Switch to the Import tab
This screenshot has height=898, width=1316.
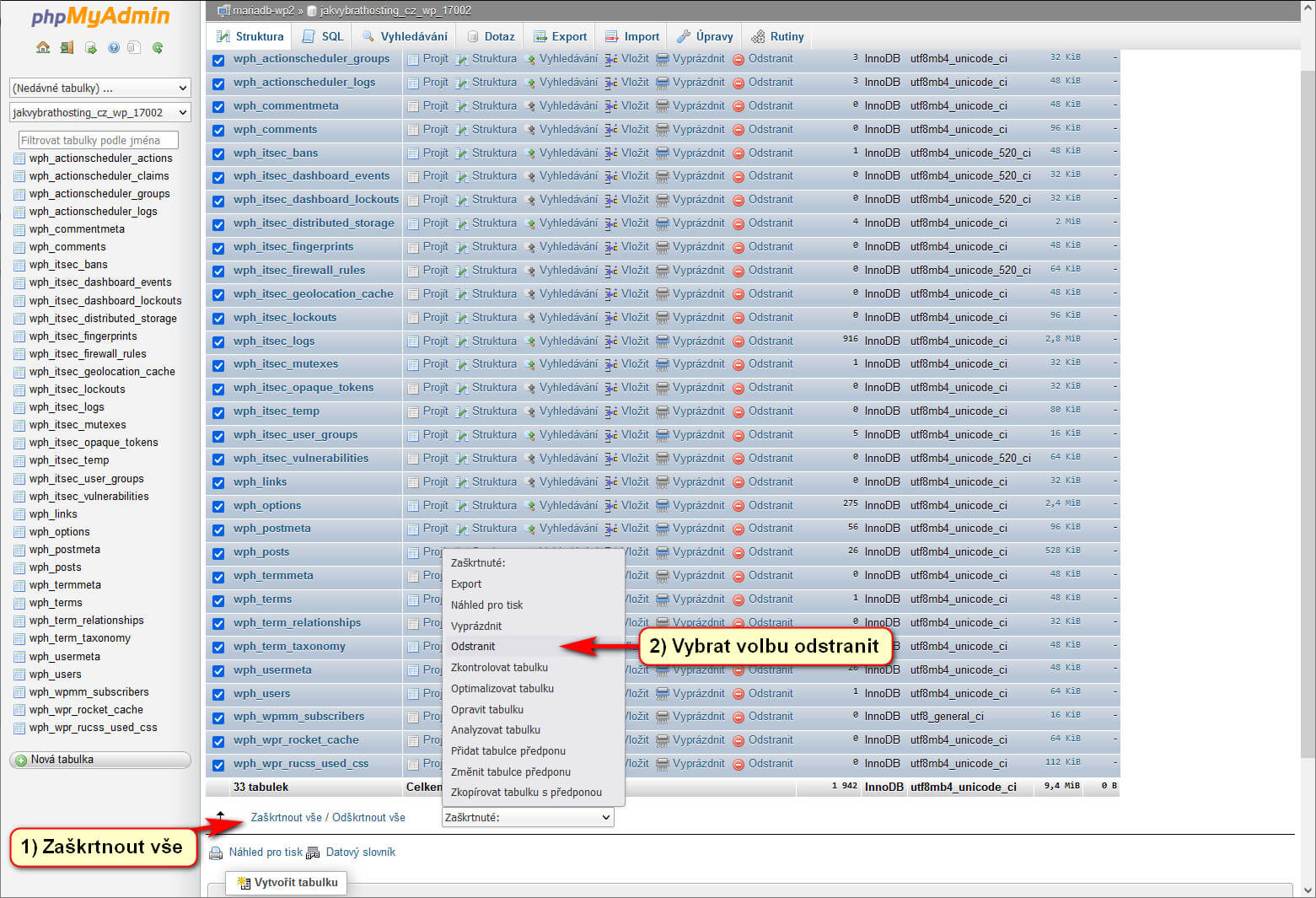point(632,36)
